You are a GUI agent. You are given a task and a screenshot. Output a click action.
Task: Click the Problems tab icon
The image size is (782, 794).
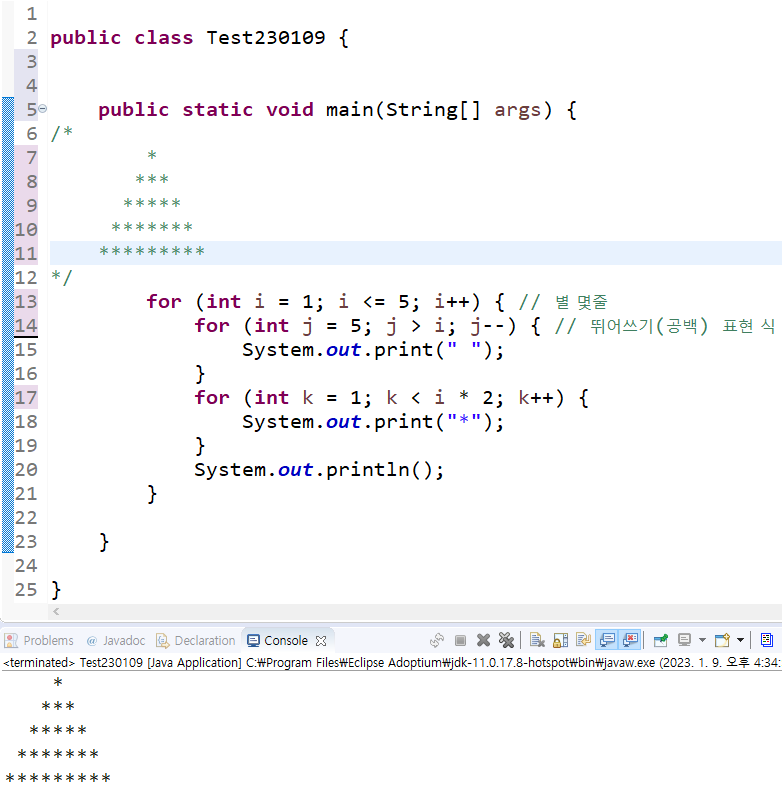11,641
